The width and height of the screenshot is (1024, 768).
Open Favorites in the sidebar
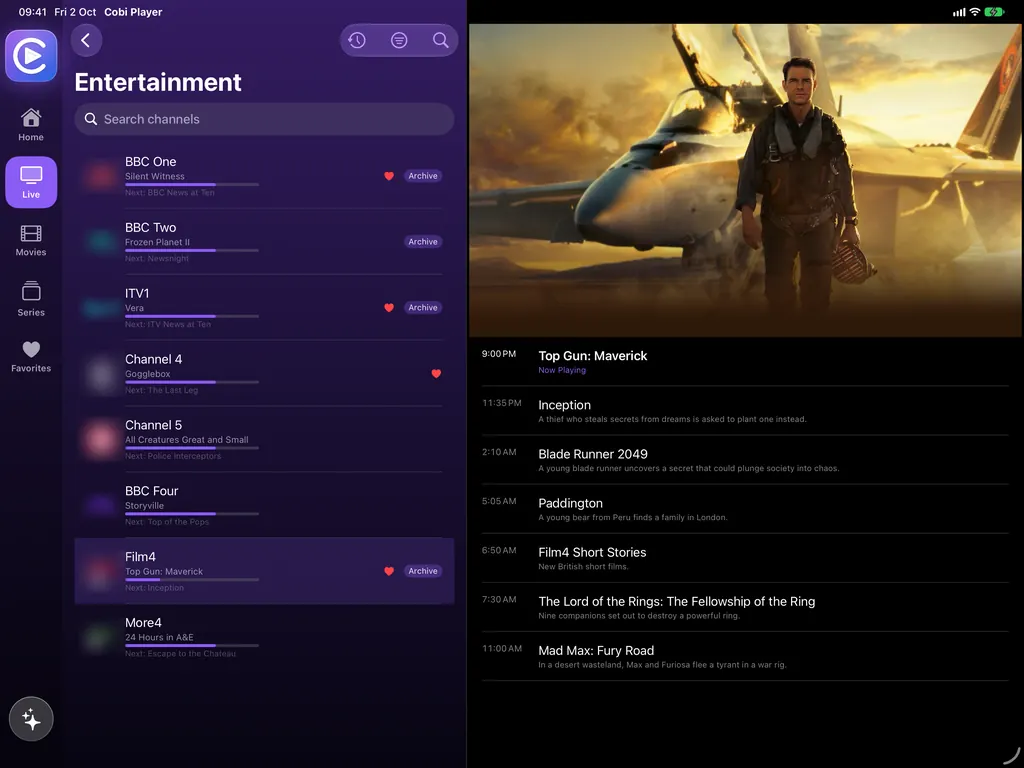pyautogui.click(x=31, y=357)
